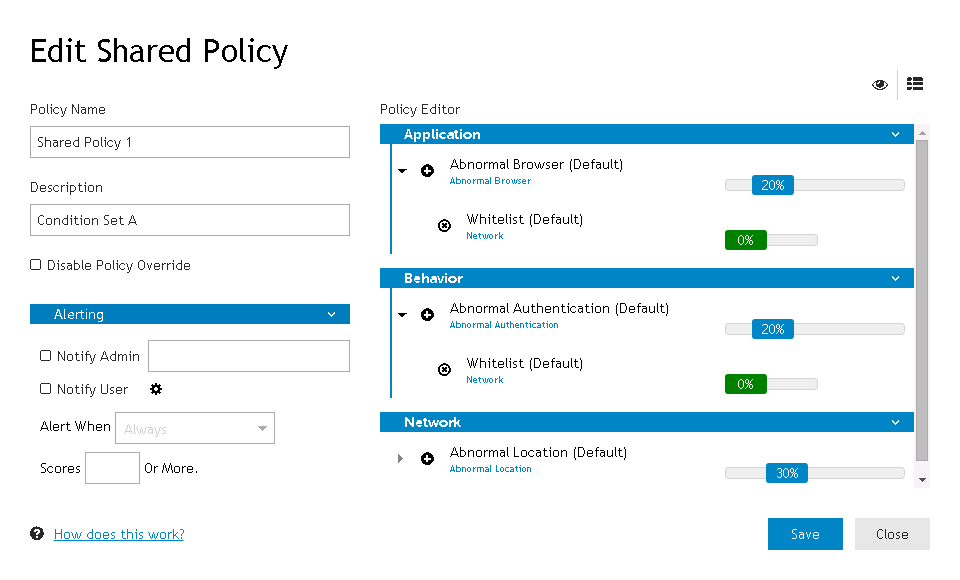960x580 pixels.
Task: Check the Notify Admin box
Action: point(46,356)
